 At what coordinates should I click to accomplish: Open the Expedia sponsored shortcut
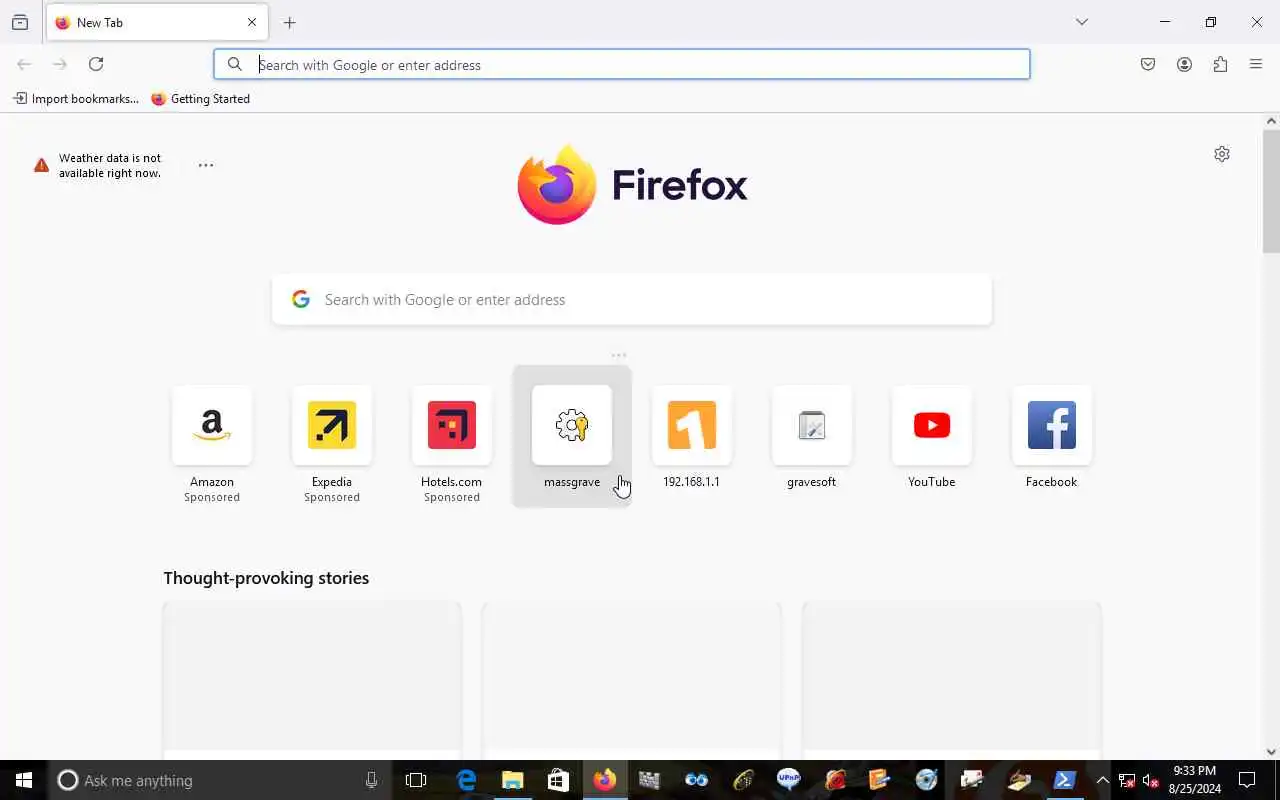coord(332,443)
